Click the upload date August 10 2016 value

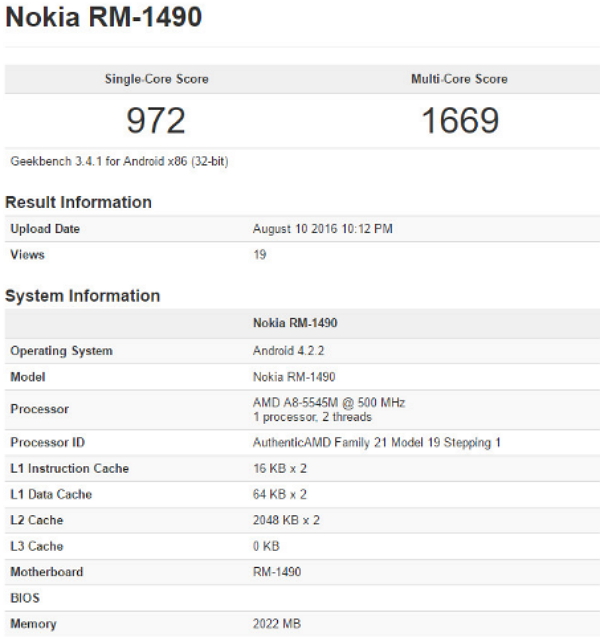(322, 229)
